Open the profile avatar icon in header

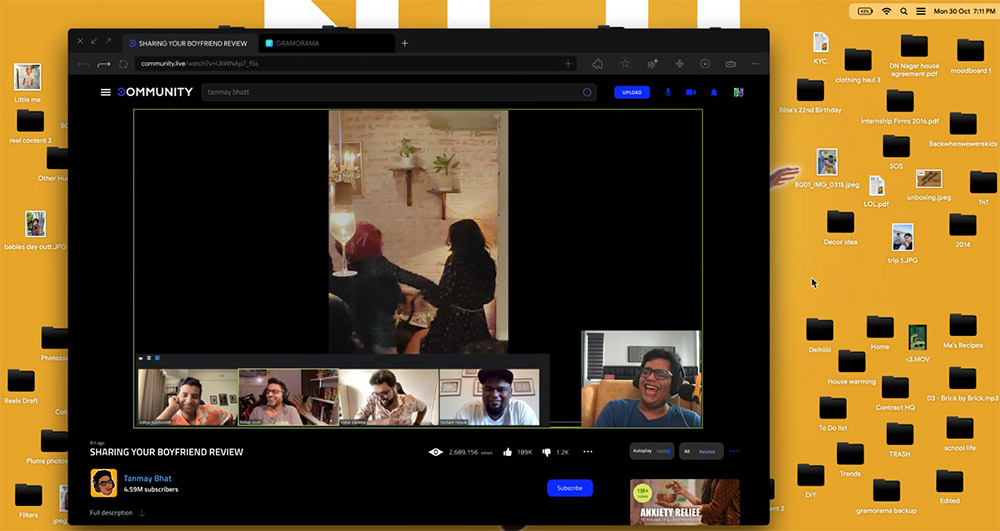point(738,92)
